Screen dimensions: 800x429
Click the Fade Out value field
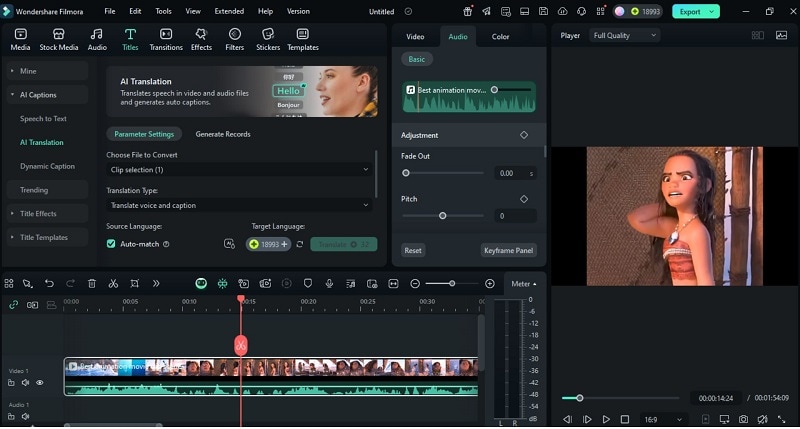pyautogui.click(x=515, y=173)
